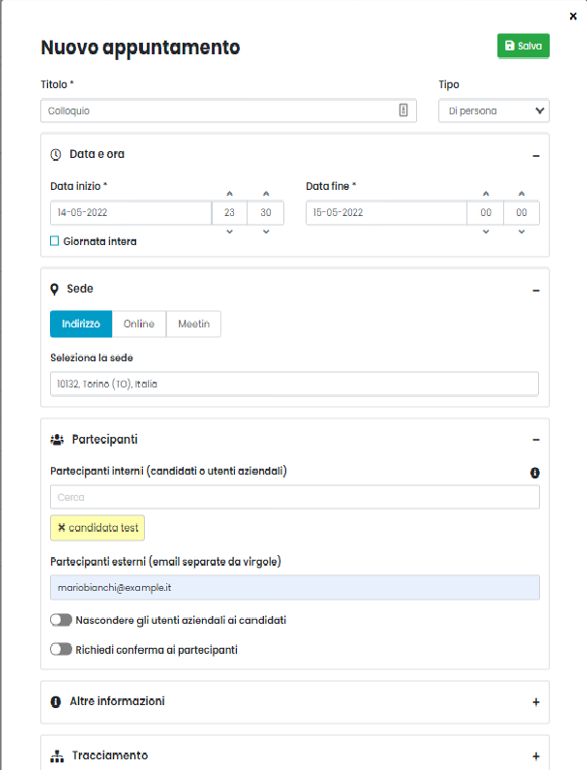This screenshot has height=773, width=587.
Task: Collapse the Partecipanti section
Action: (x=536, y=440)
